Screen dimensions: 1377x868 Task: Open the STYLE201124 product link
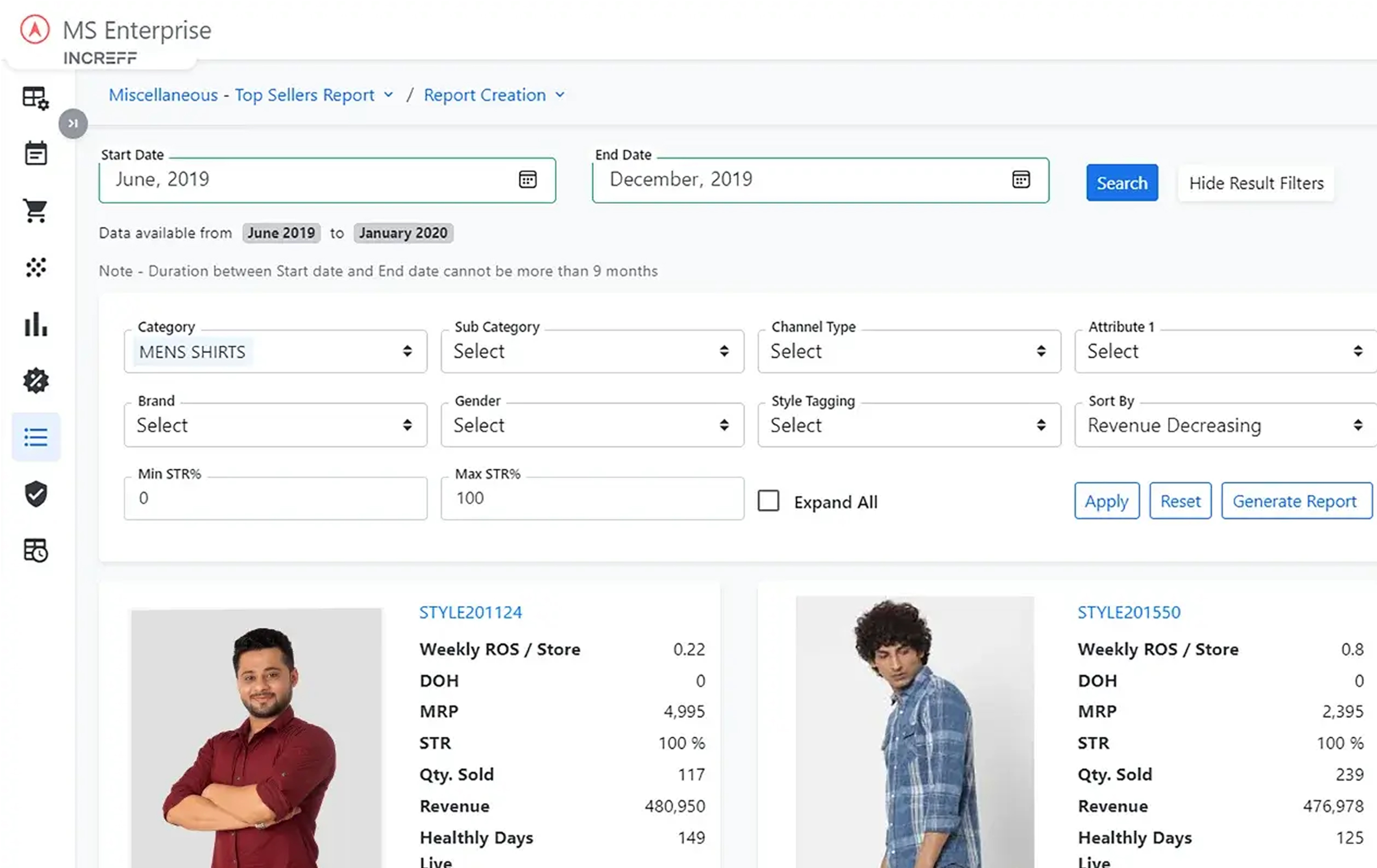coord(470,612)
